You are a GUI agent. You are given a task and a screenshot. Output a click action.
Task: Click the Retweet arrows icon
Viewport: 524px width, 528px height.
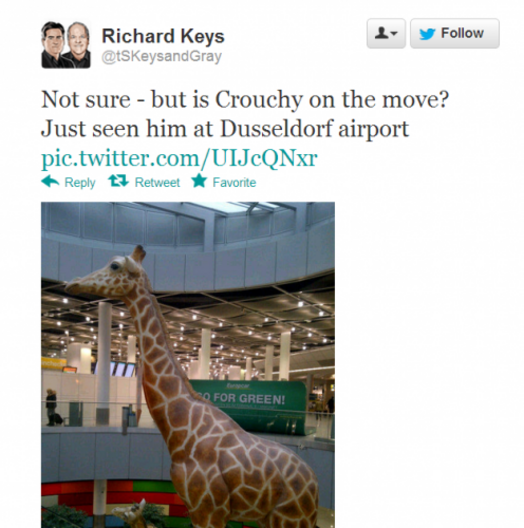coord(119,181)
